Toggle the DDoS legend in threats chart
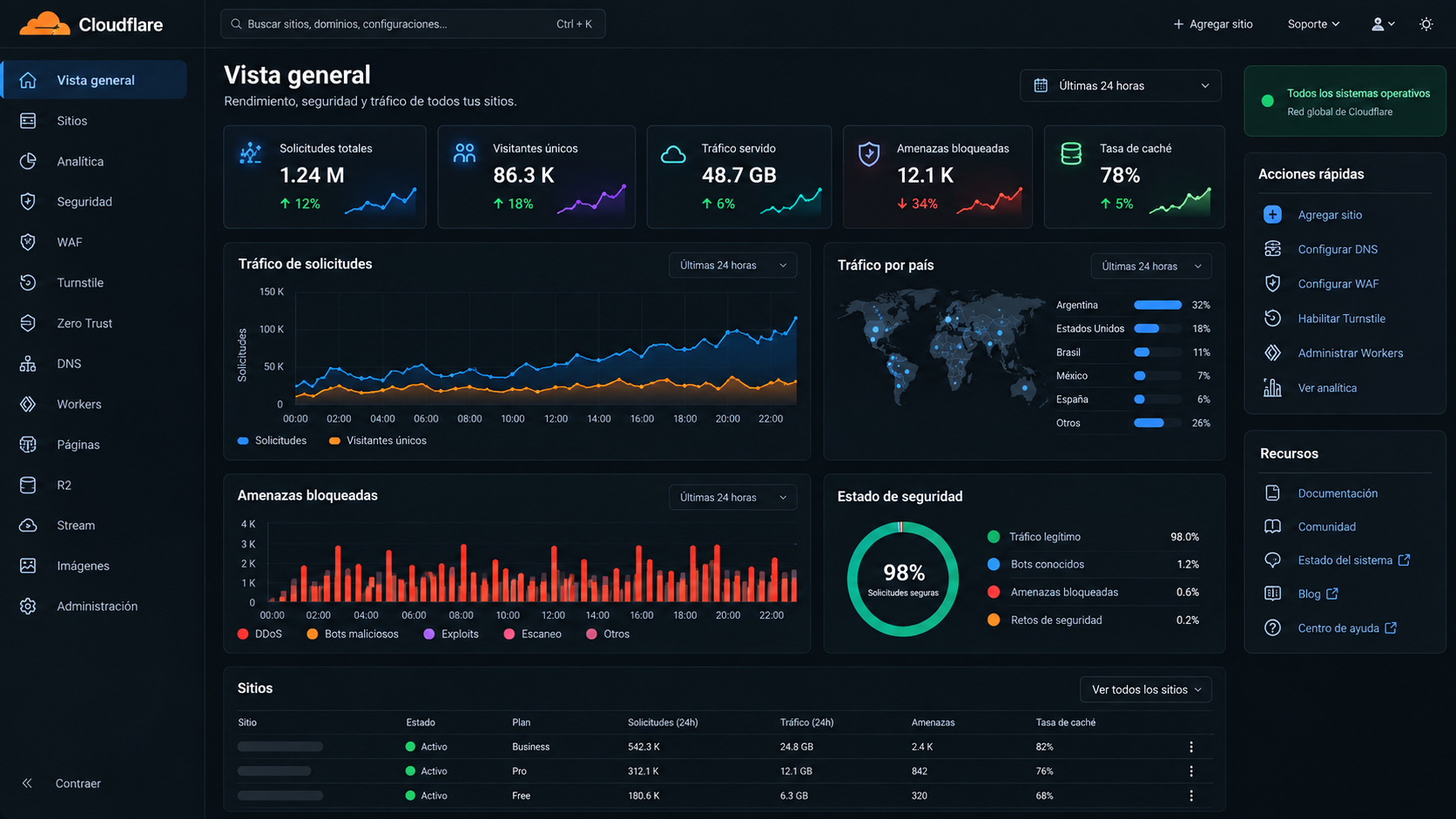 coord(260,634)
